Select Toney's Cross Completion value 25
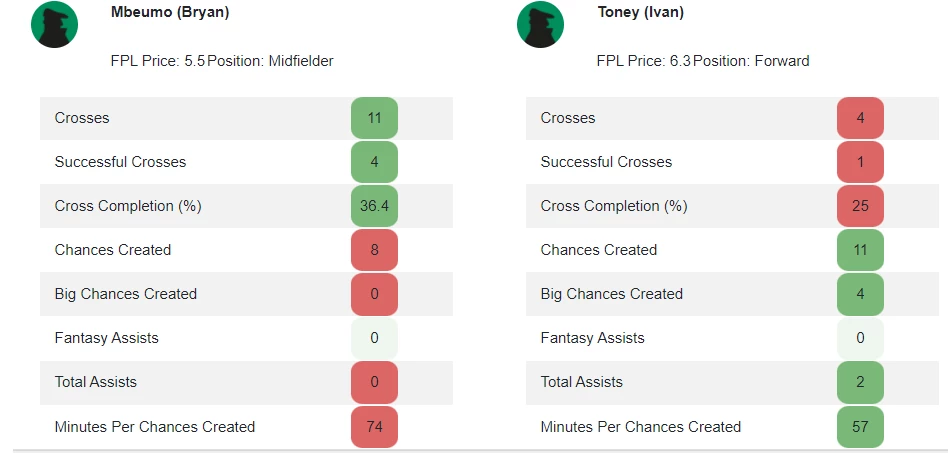This screenshot has height=454, width=948. pyautogui.click(x=860, y=206)
